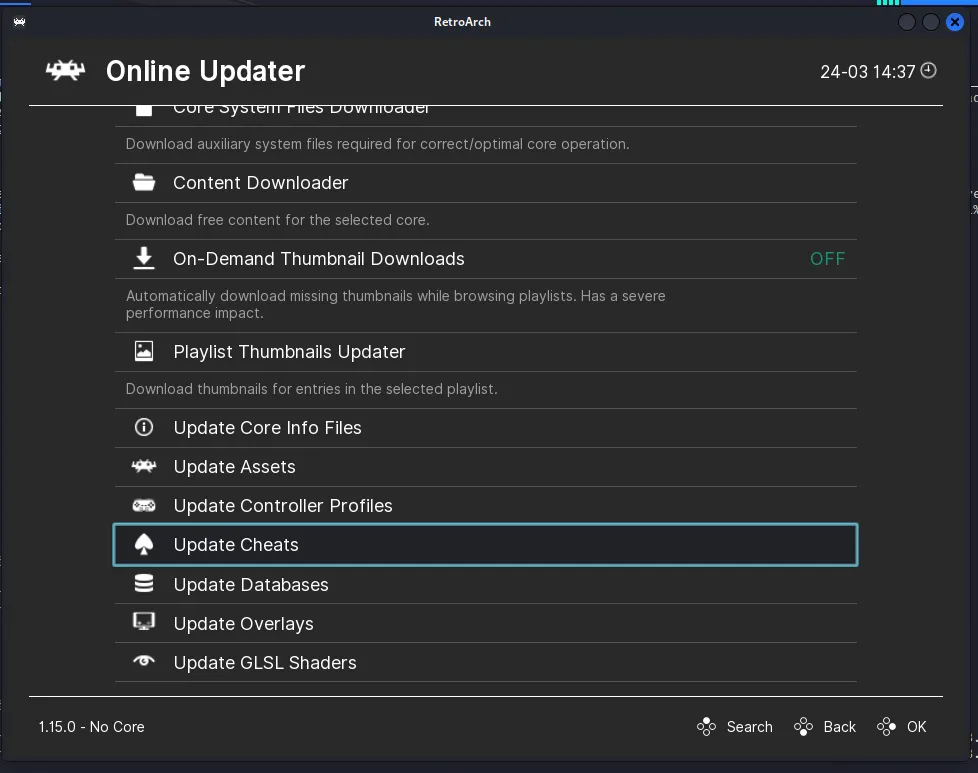Select Update Databases menu entry

click(x=251, y=585)
